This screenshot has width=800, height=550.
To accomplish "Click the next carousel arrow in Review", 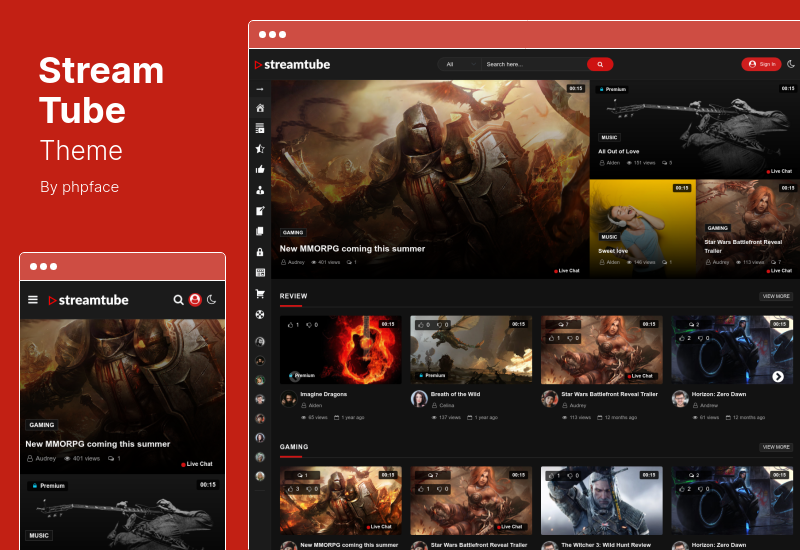I will click(x=778, y=377).
